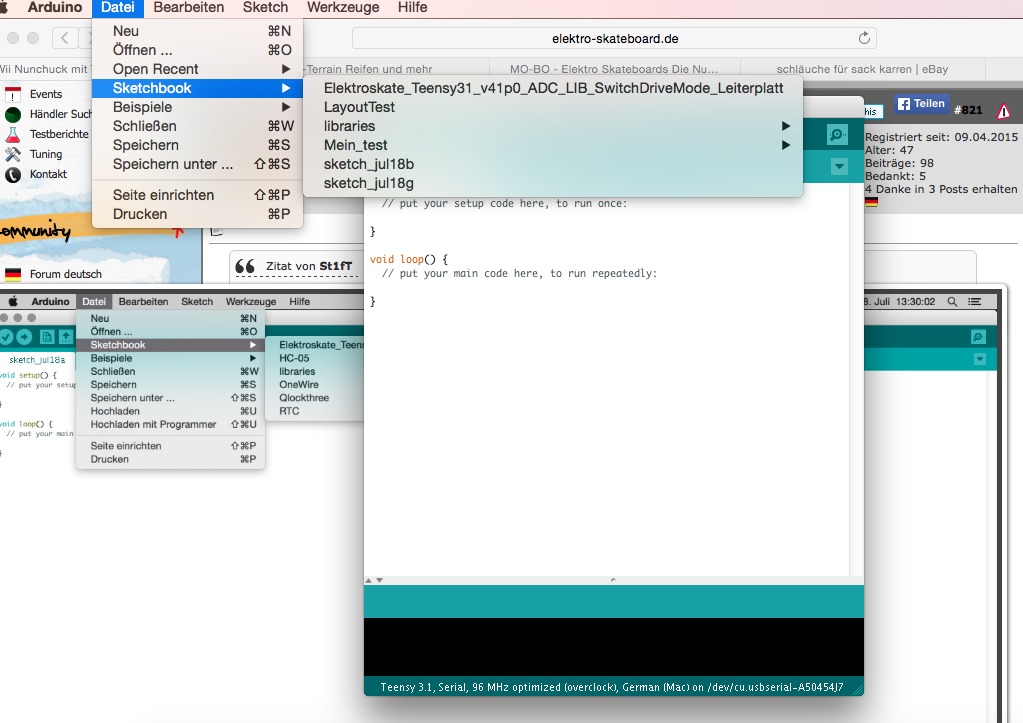This screenshot has height=723, width=1023.
Task: Click console collapse arrows above the teal message bar
Action: coord(374,580)
